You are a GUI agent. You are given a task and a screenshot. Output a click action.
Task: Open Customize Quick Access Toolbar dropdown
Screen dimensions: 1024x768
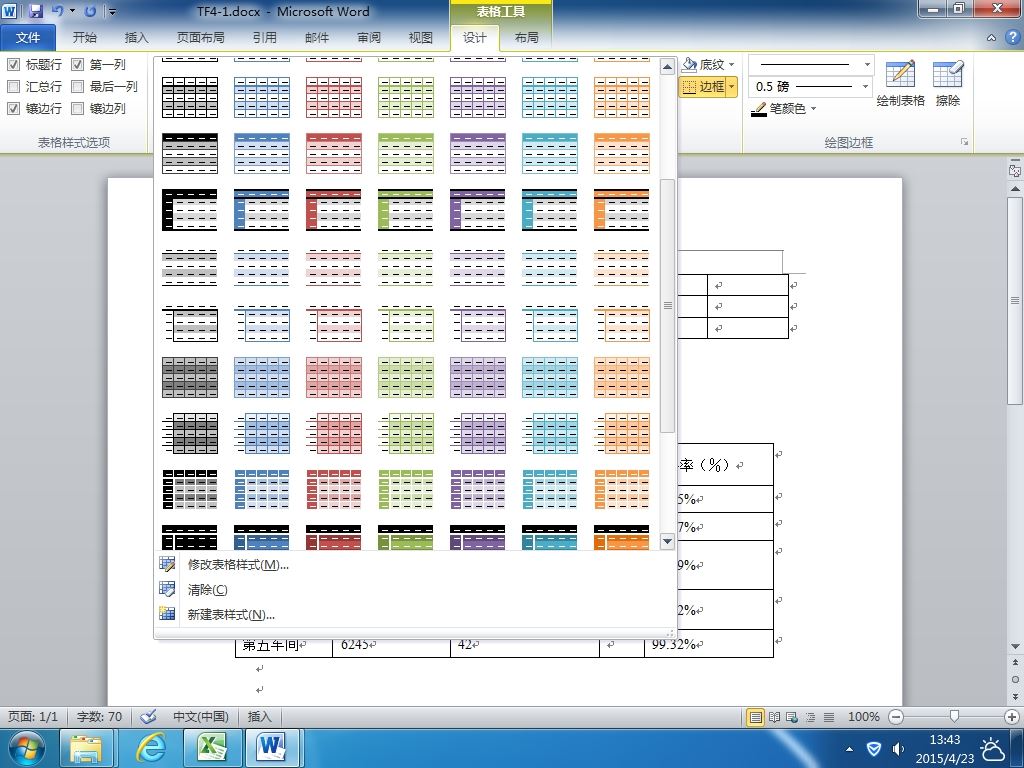tap(112, 11)
